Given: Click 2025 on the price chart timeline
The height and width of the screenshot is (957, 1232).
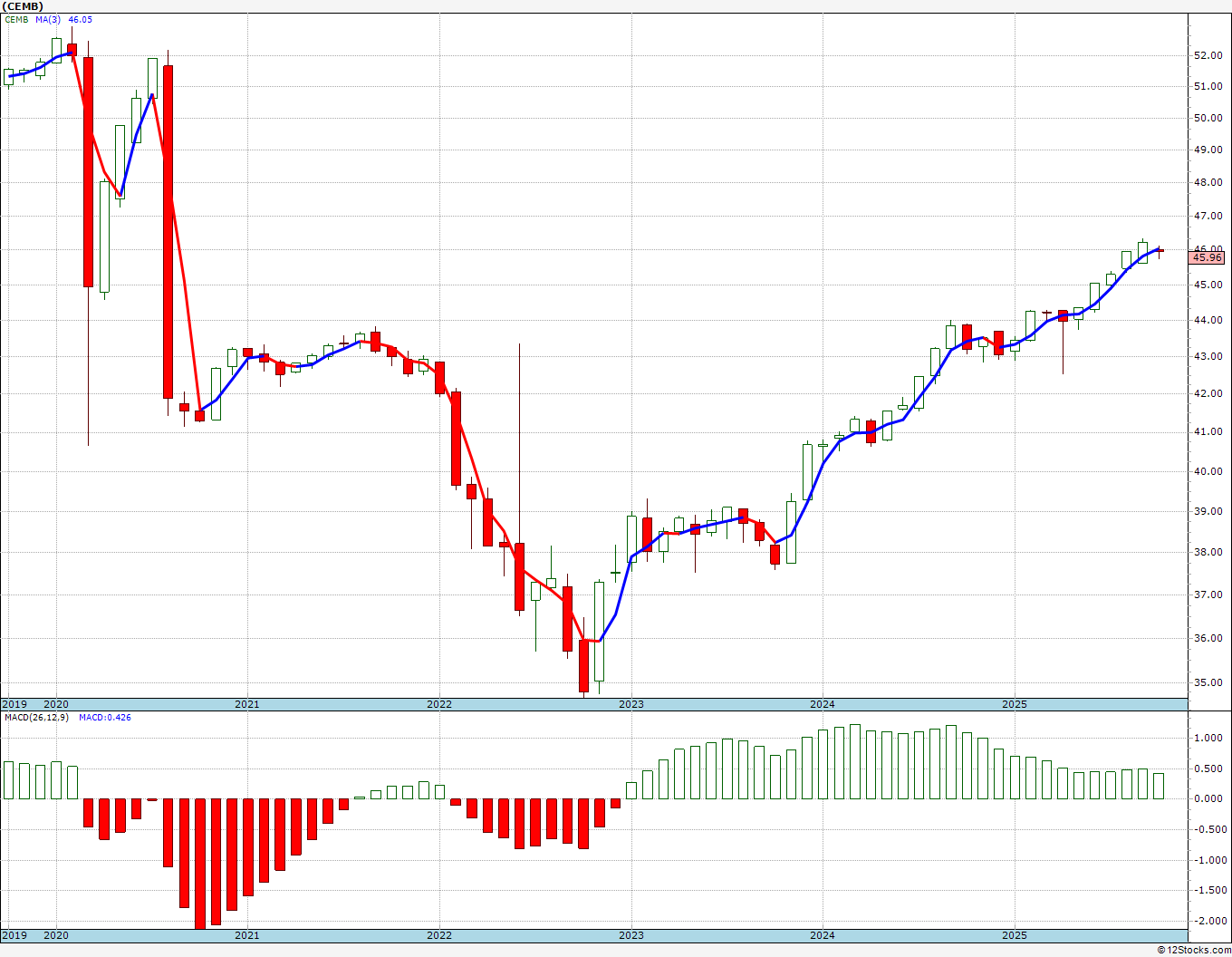Looking at the screenshot, I should (1015, 704).
